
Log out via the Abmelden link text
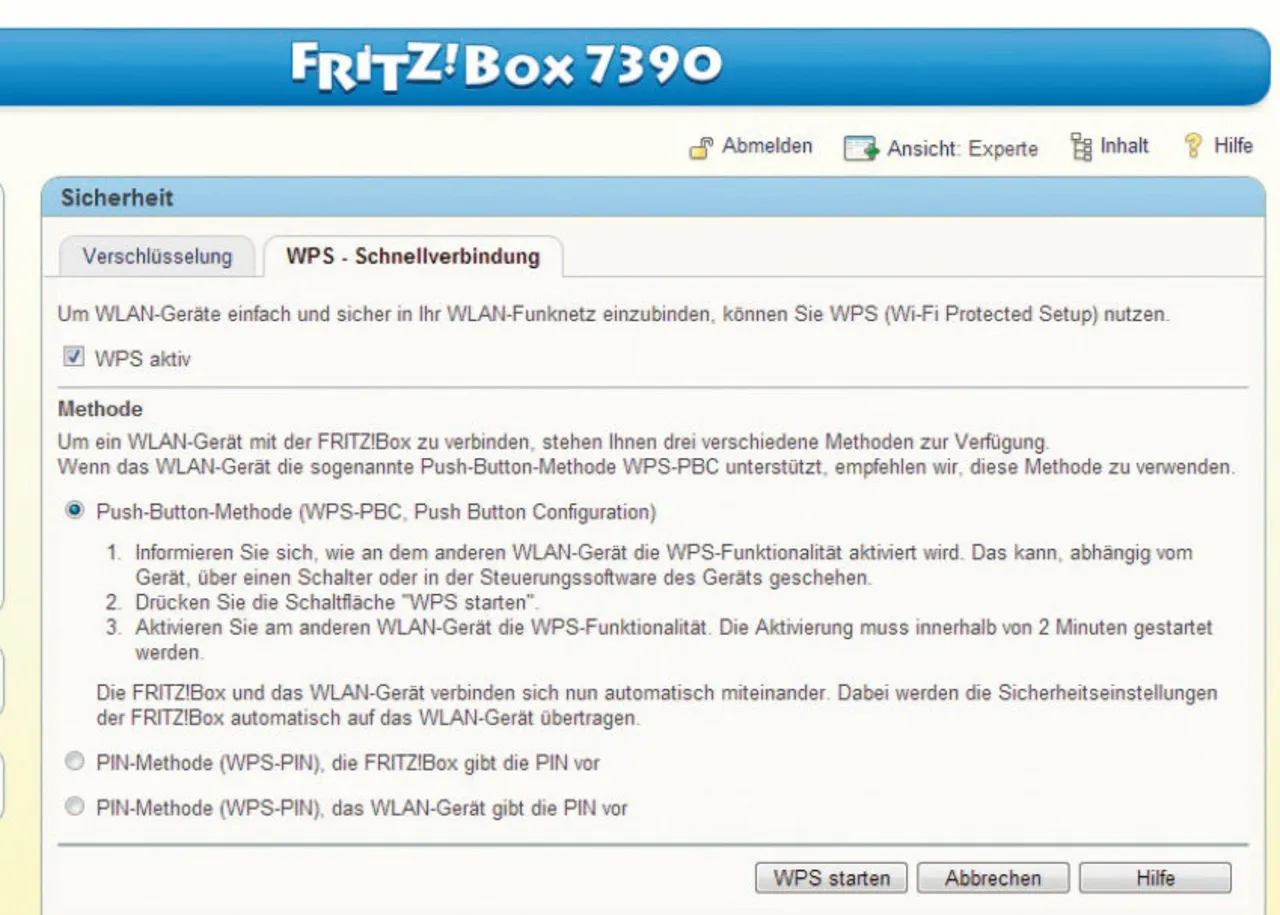pos(767,146)
